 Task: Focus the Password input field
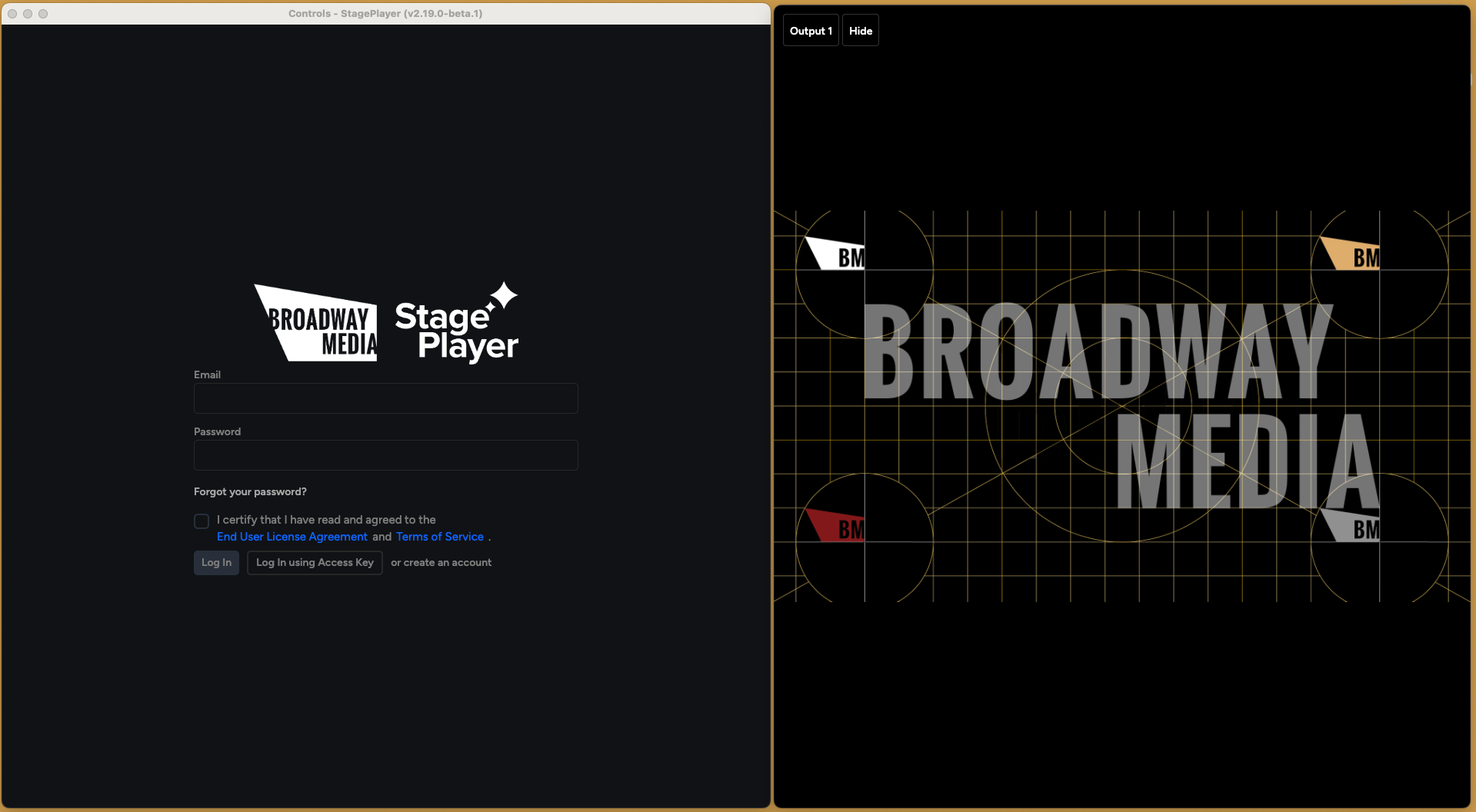click(x=385, y=455)
